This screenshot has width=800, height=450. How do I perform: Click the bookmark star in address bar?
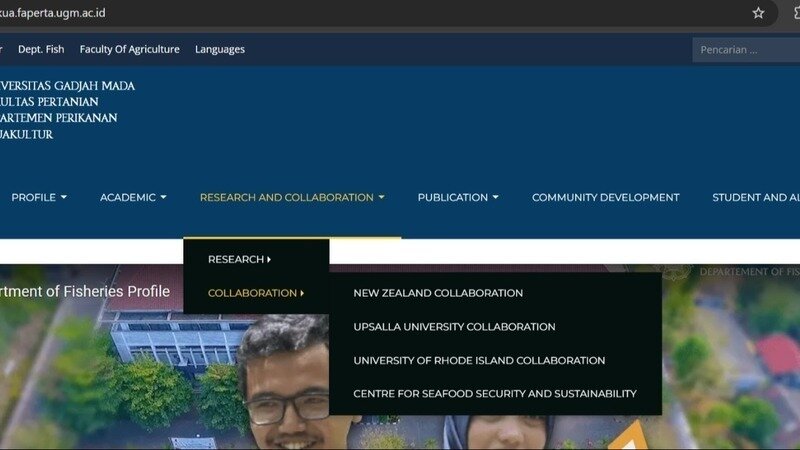pos(759,13)
